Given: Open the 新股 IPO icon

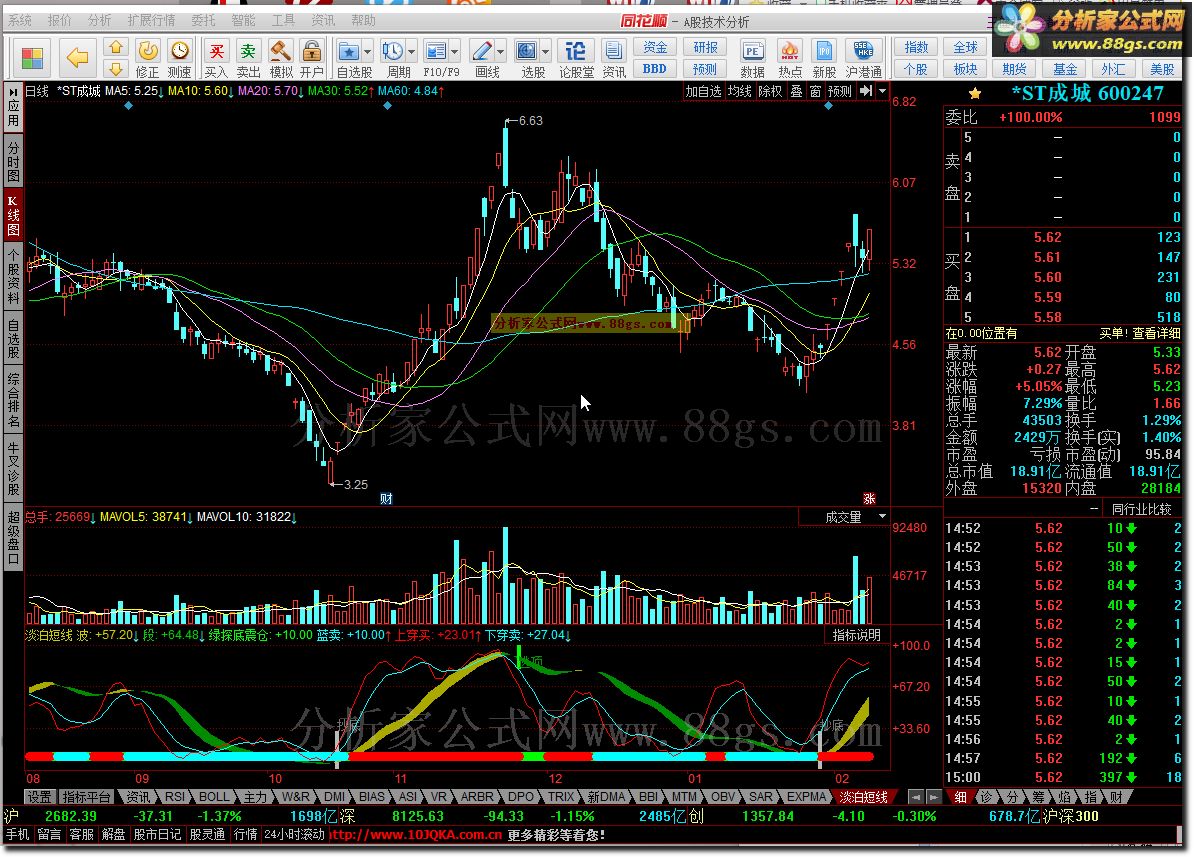Looking at the screenshot, I should 825,59.
